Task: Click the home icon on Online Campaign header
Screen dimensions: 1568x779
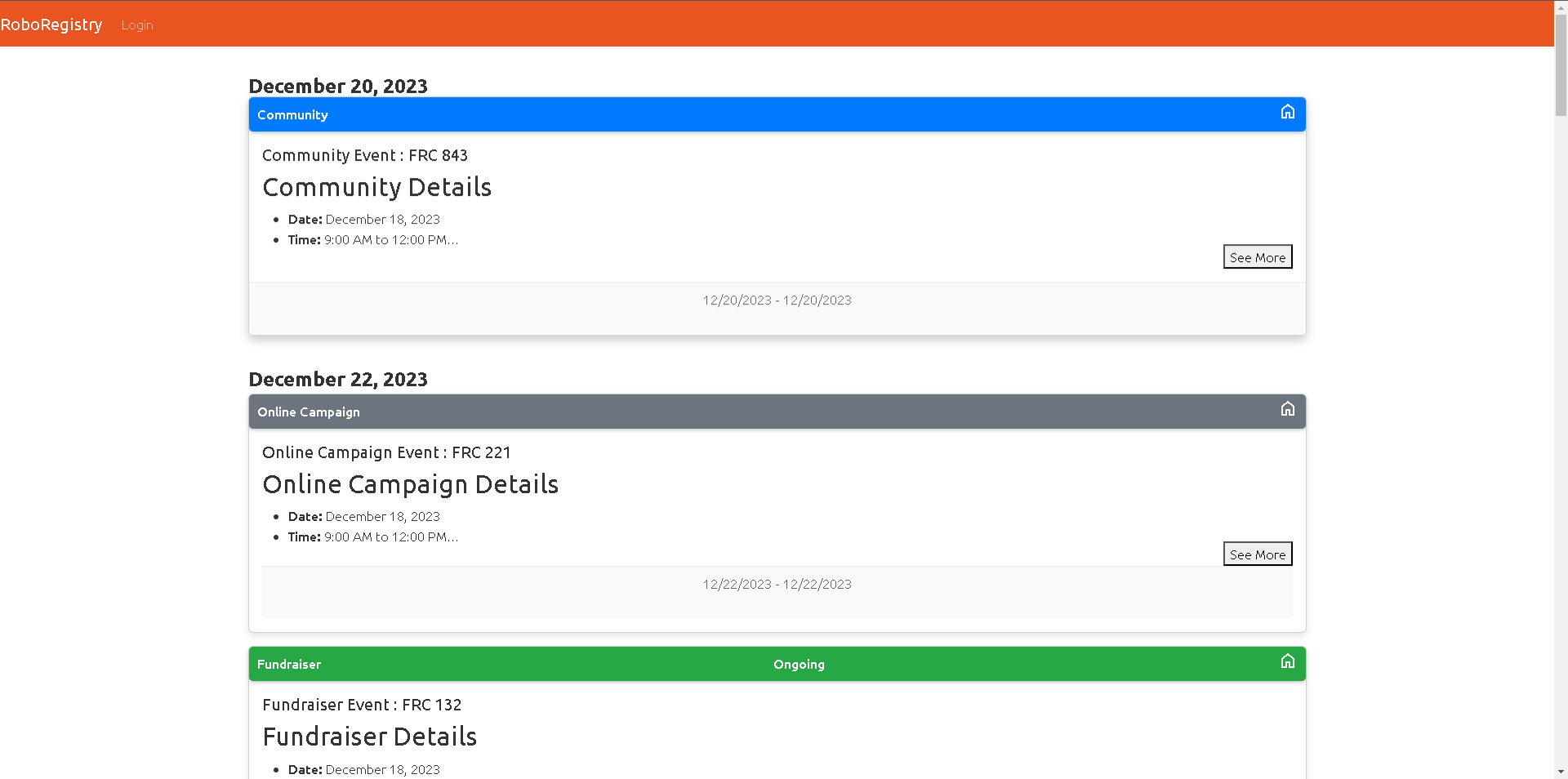Action: click(1287, 409)
